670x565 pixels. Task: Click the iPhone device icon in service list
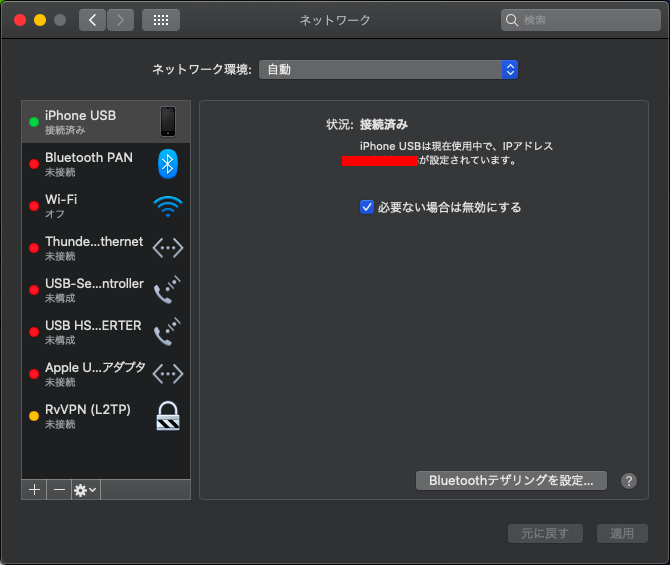point(168,122)
